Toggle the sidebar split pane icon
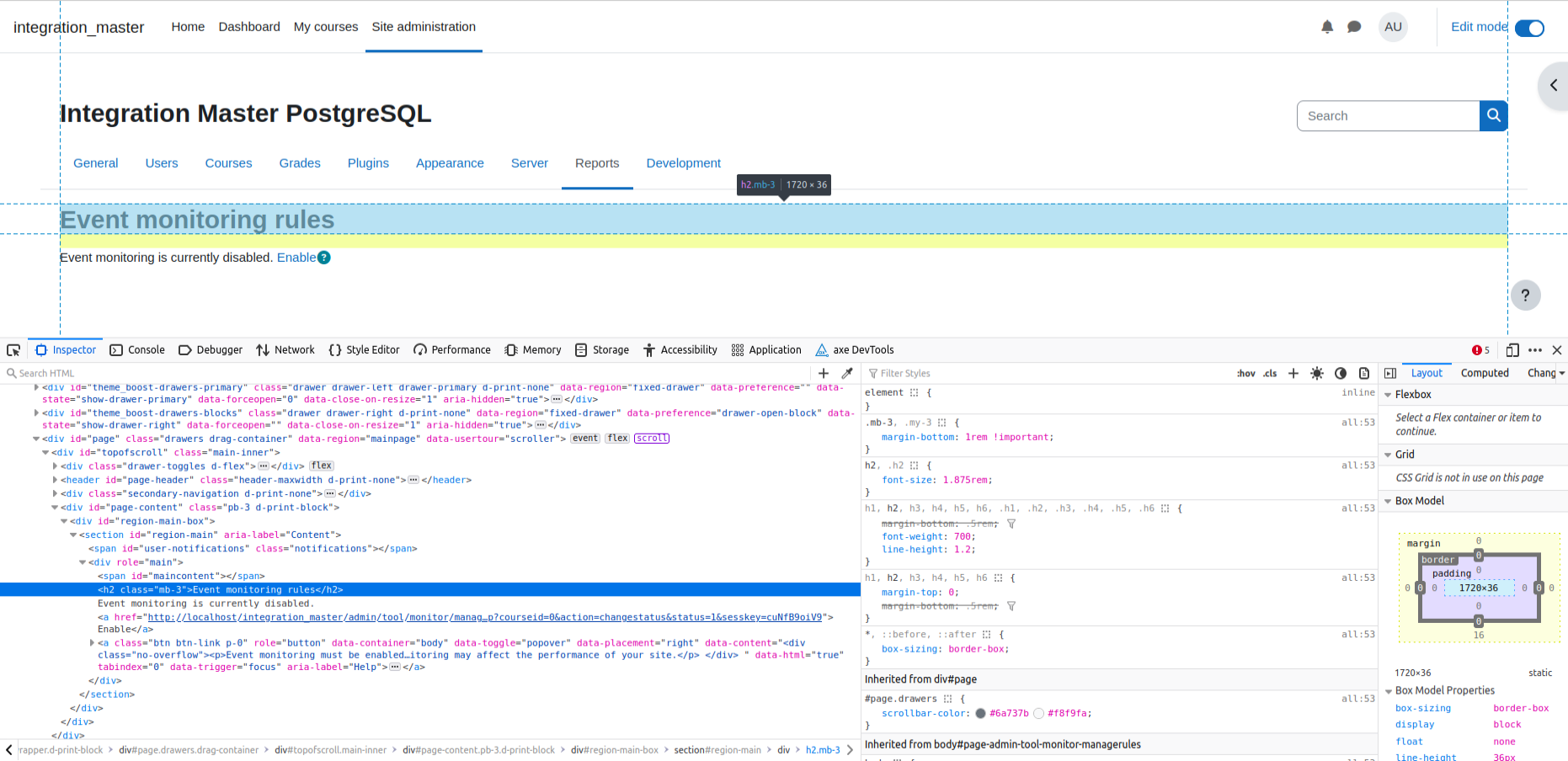This screenshot has width=1568, height=761. pos(1390,373)
